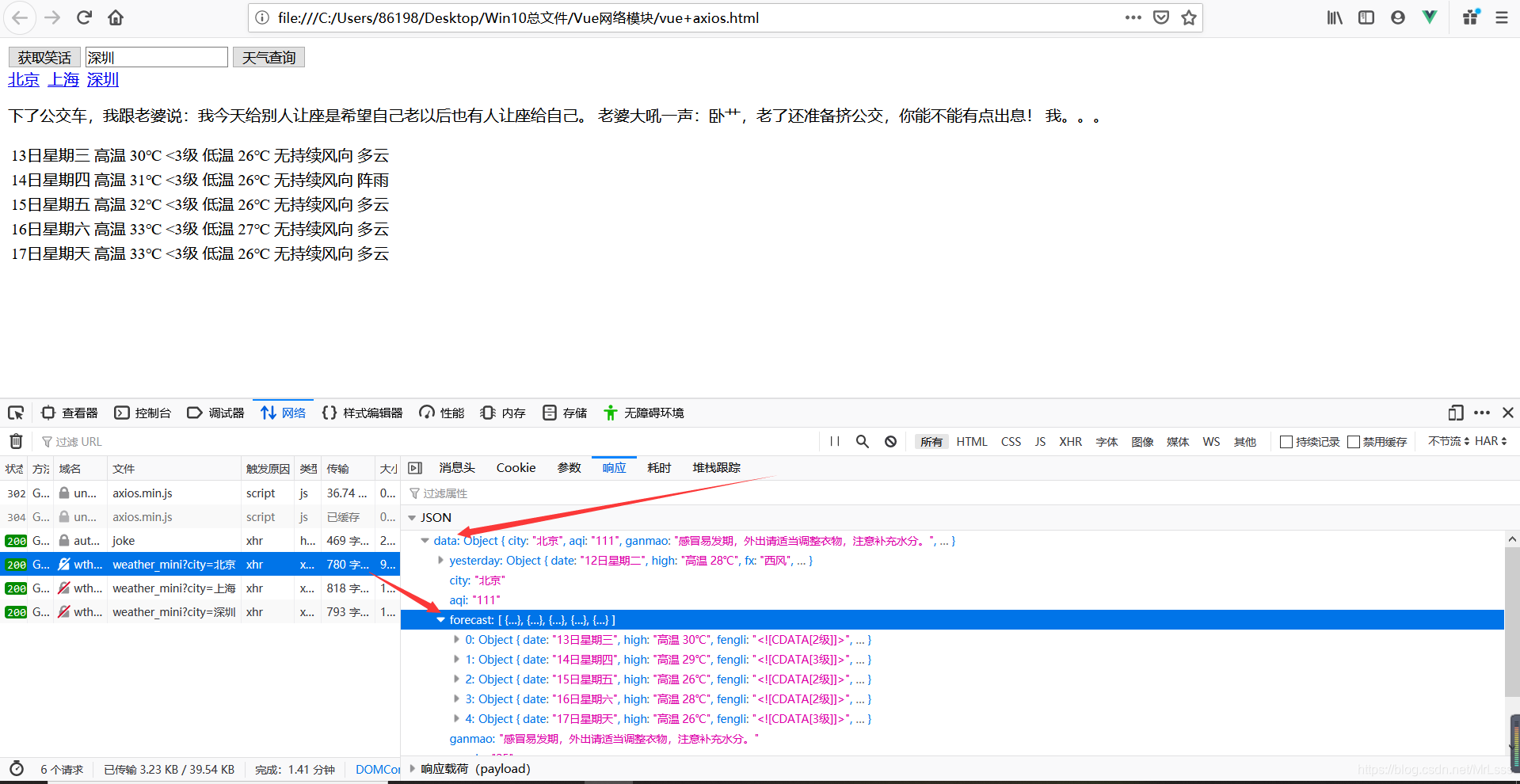Collapse the forecast array node
Viewport: 1520px width, 784px height.
point(441,620)
